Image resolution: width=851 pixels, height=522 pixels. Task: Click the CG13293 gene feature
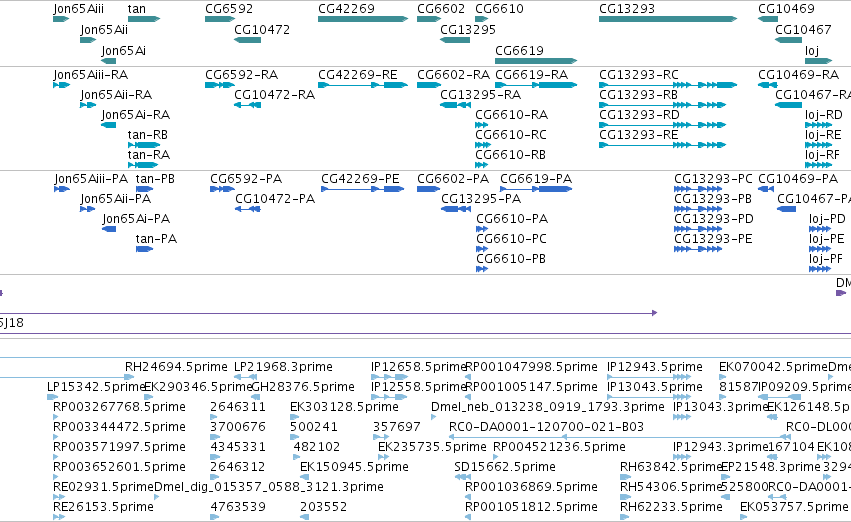[x=668, y=19]
